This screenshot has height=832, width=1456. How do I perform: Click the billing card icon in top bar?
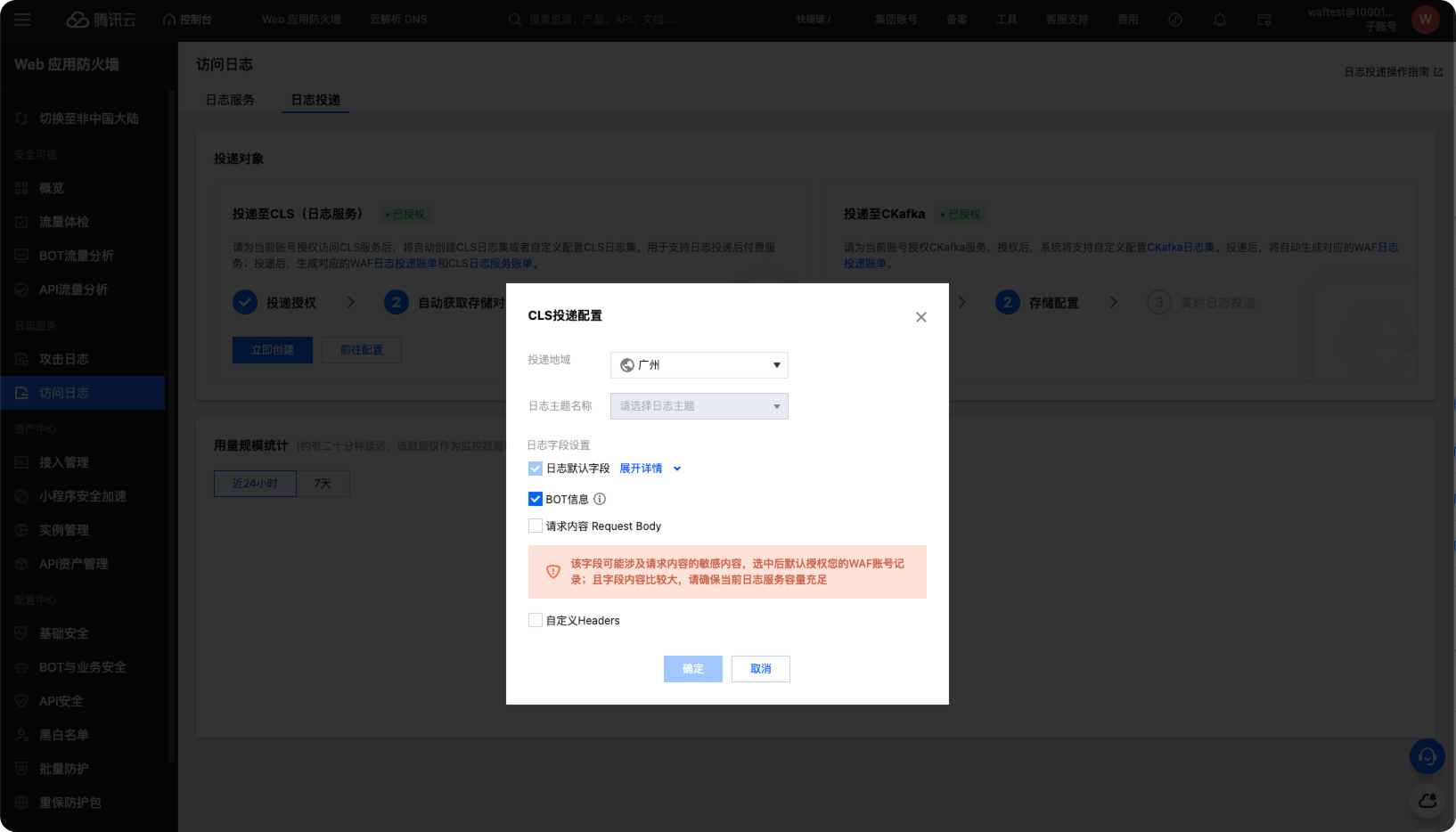coord(1264,20)
